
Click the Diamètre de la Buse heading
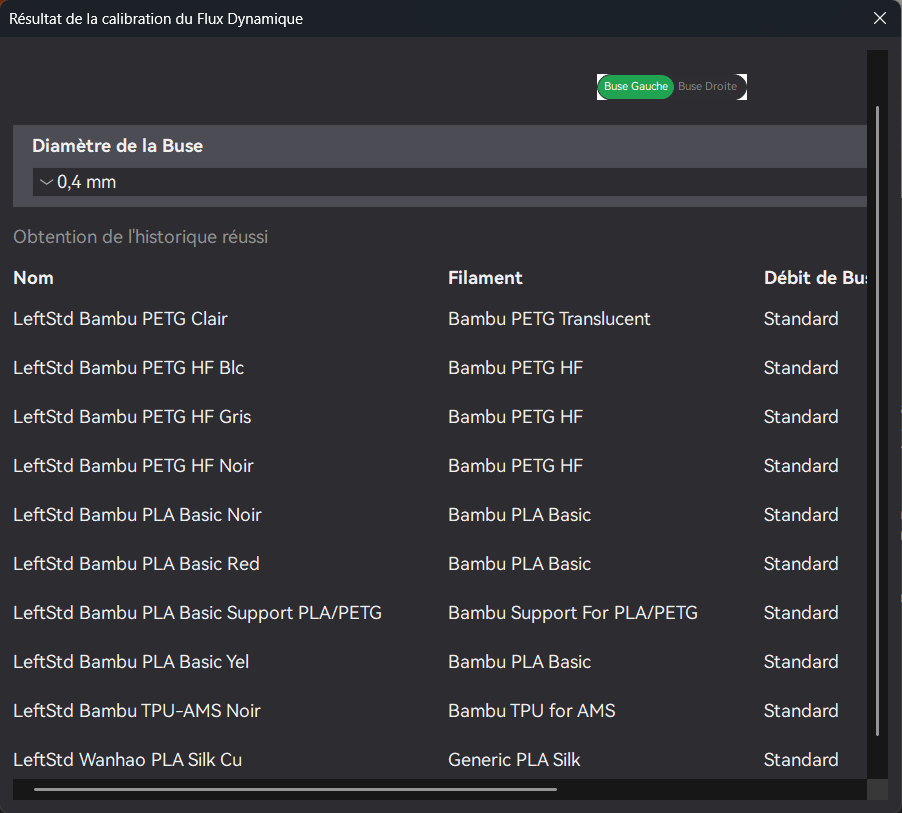point(117,146)
